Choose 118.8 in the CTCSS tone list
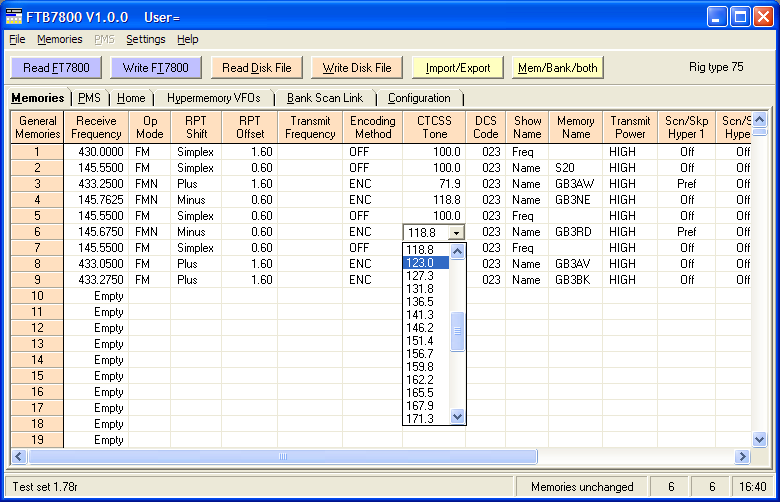Screen dimensions: 780x502 [426, 250]
